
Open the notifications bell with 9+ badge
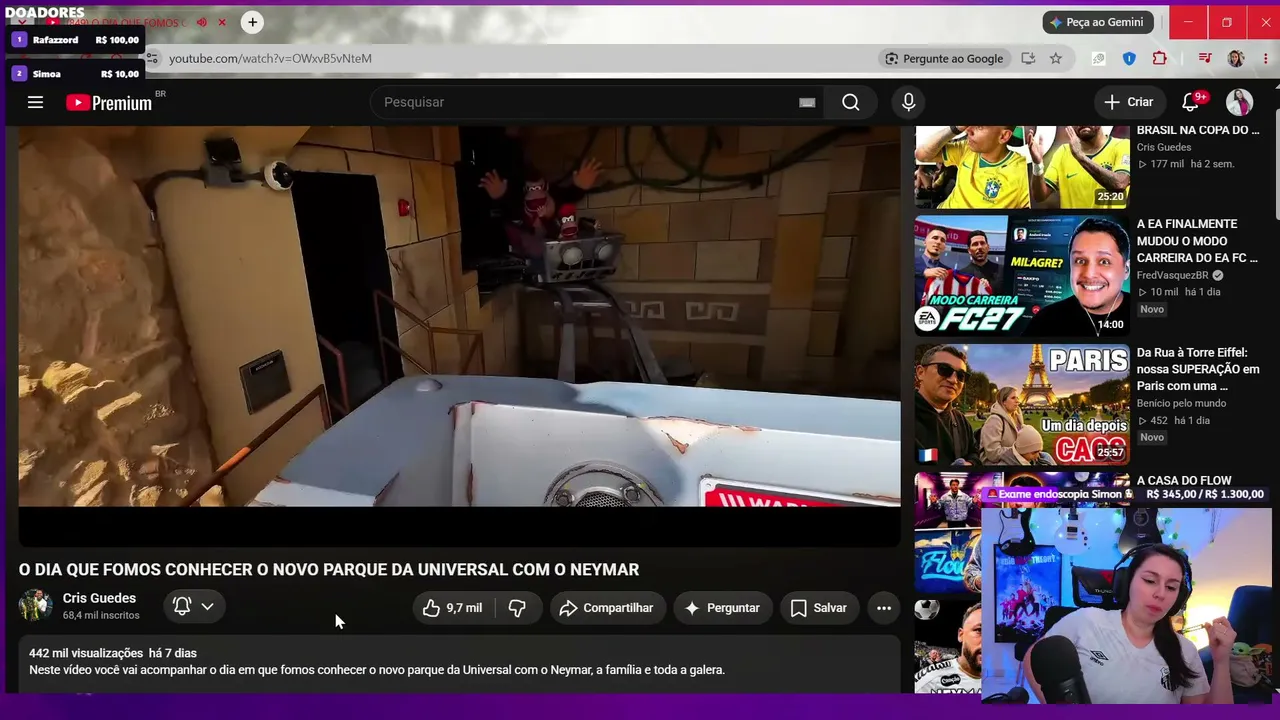coord(1190,102)
